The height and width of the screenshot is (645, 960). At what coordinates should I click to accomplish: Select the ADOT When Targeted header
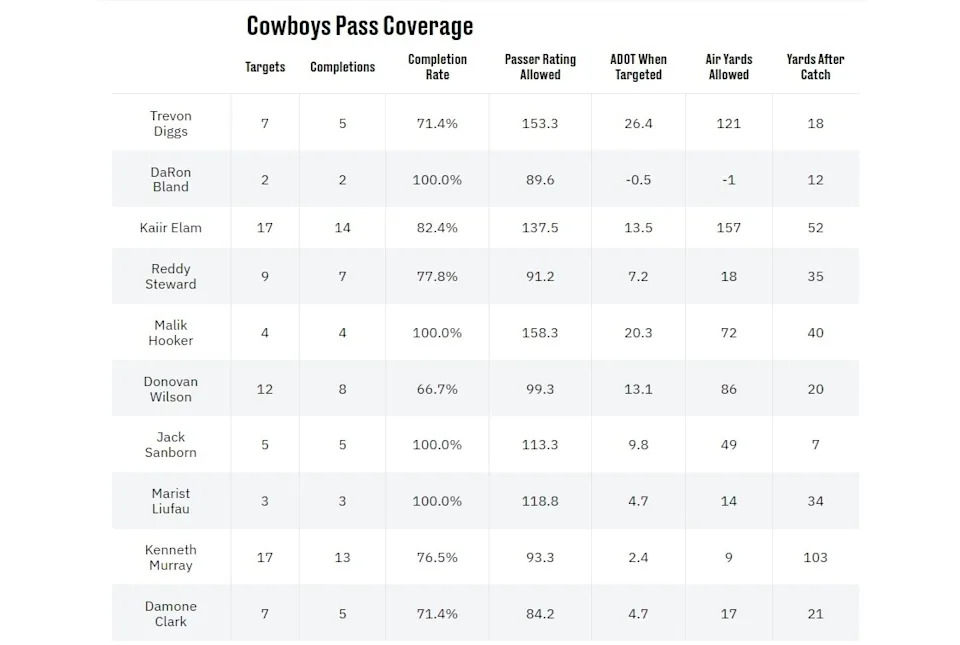(638, 67)
